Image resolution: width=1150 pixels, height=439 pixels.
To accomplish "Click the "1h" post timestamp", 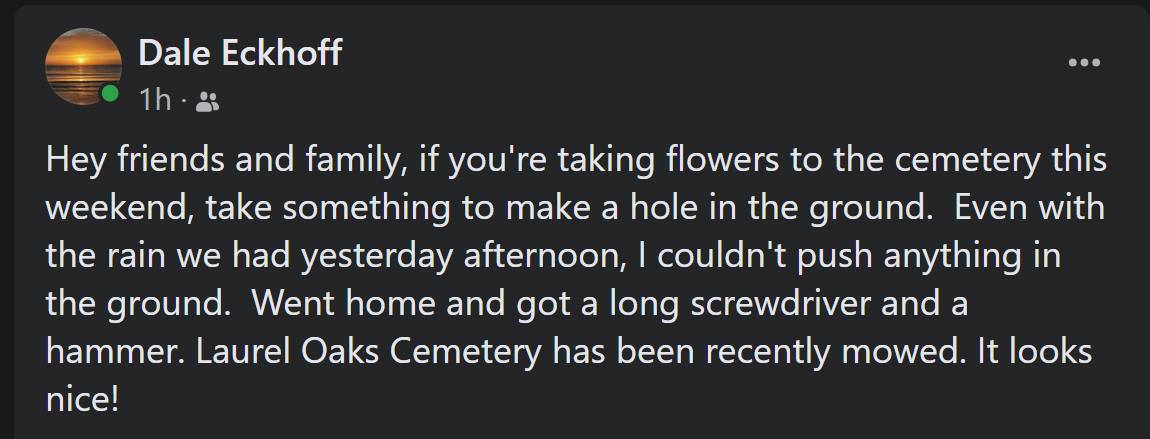I will pyautogui.click(x=155, y=100).
